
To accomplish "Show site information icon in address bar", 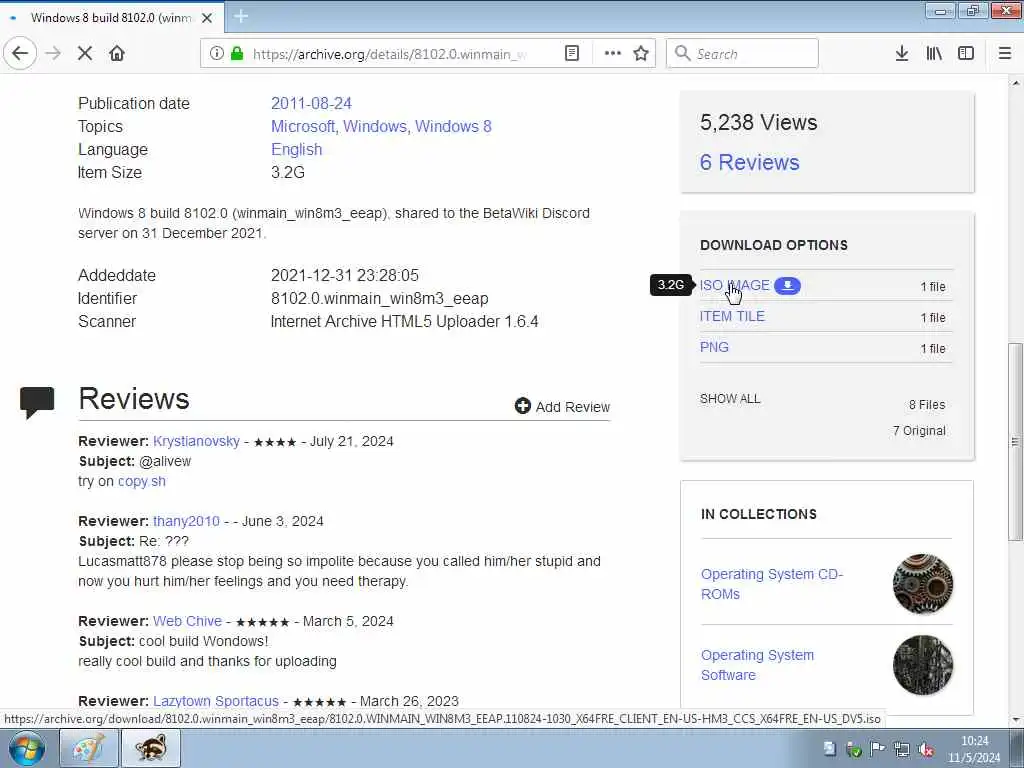I will 217,54.
